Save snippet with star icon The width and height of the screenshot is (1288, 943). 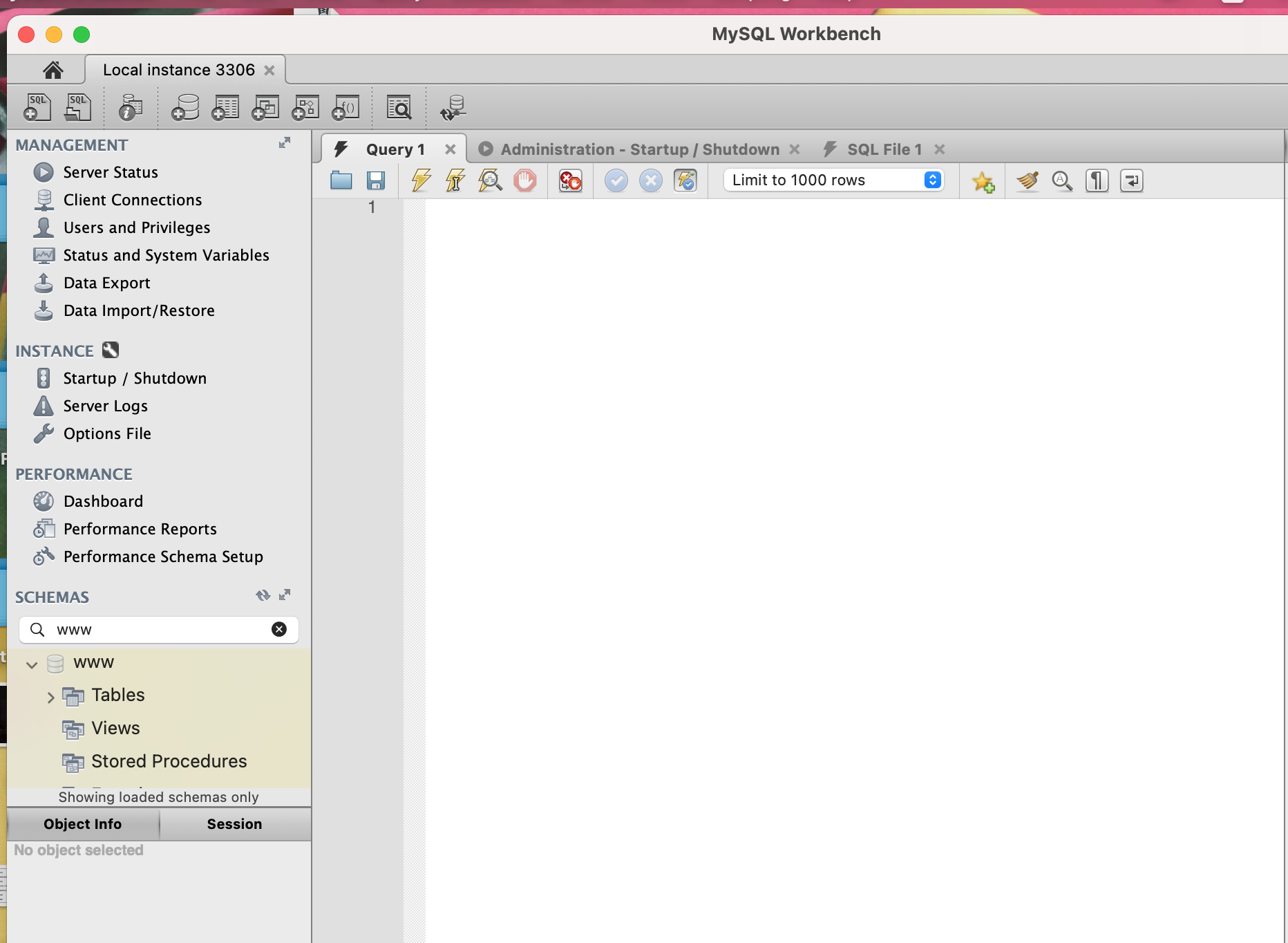(x=983, y=181)
